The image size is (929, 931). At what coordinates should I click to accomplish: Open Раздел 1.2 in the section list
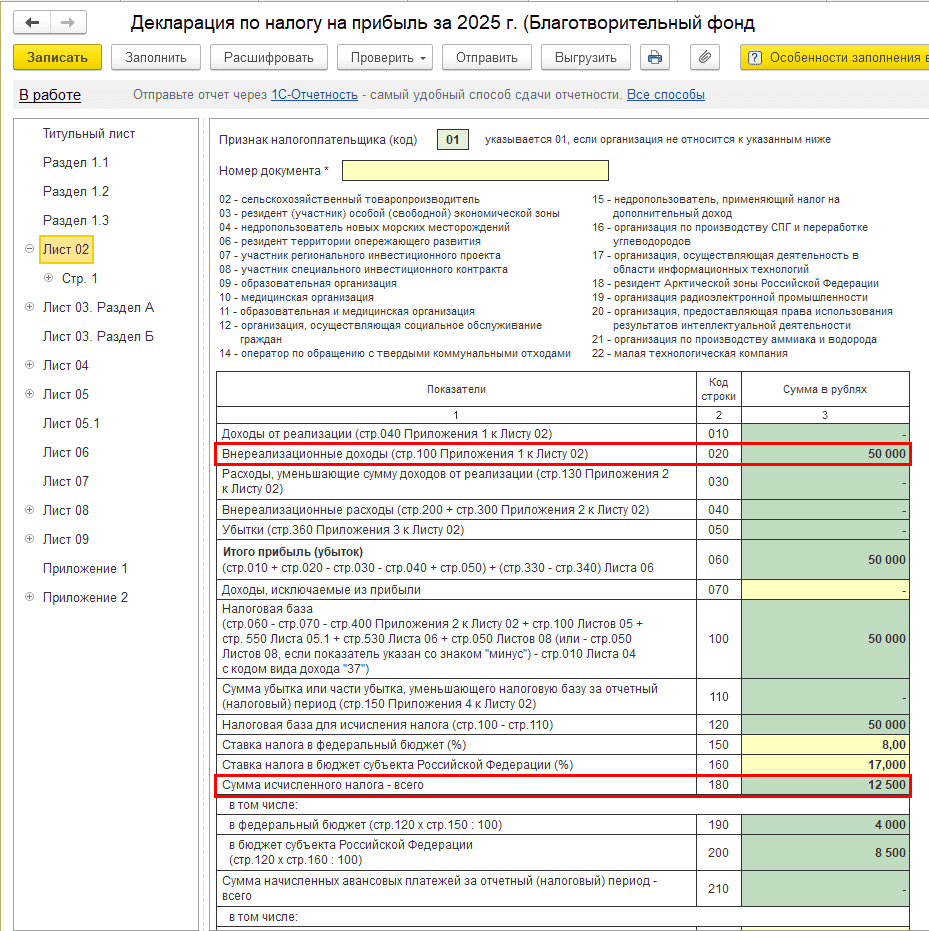pos(76,191)
